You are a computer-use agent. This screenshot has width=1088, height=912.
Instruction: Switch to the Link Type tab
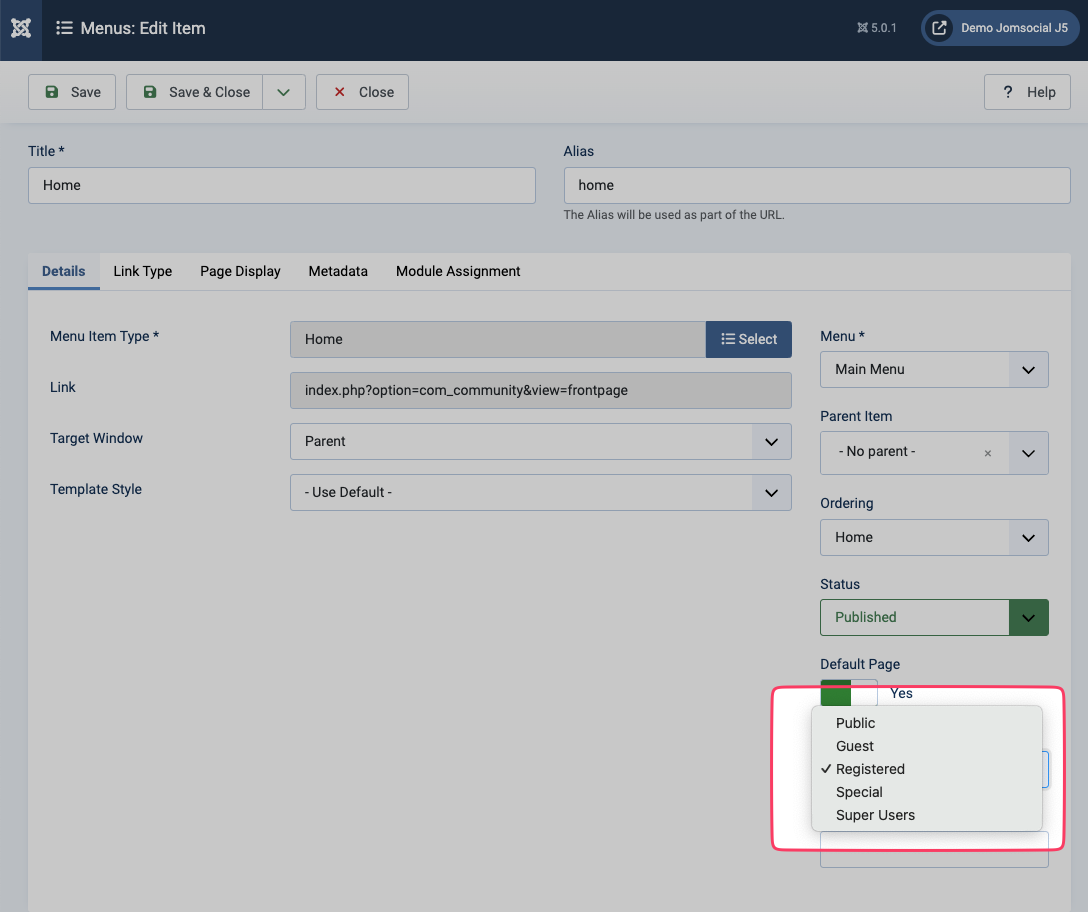(143, 271)
